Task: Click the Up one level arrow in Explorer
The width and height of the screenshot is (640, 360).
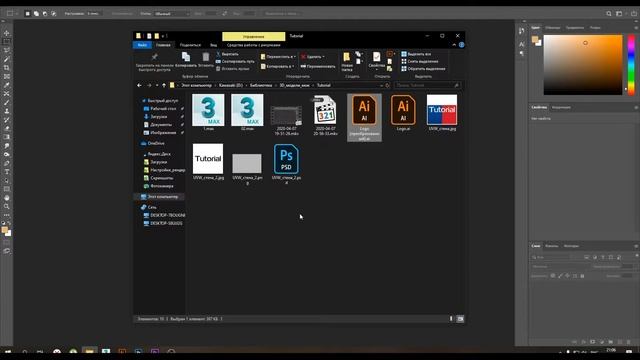Action: tap(164, 85)
